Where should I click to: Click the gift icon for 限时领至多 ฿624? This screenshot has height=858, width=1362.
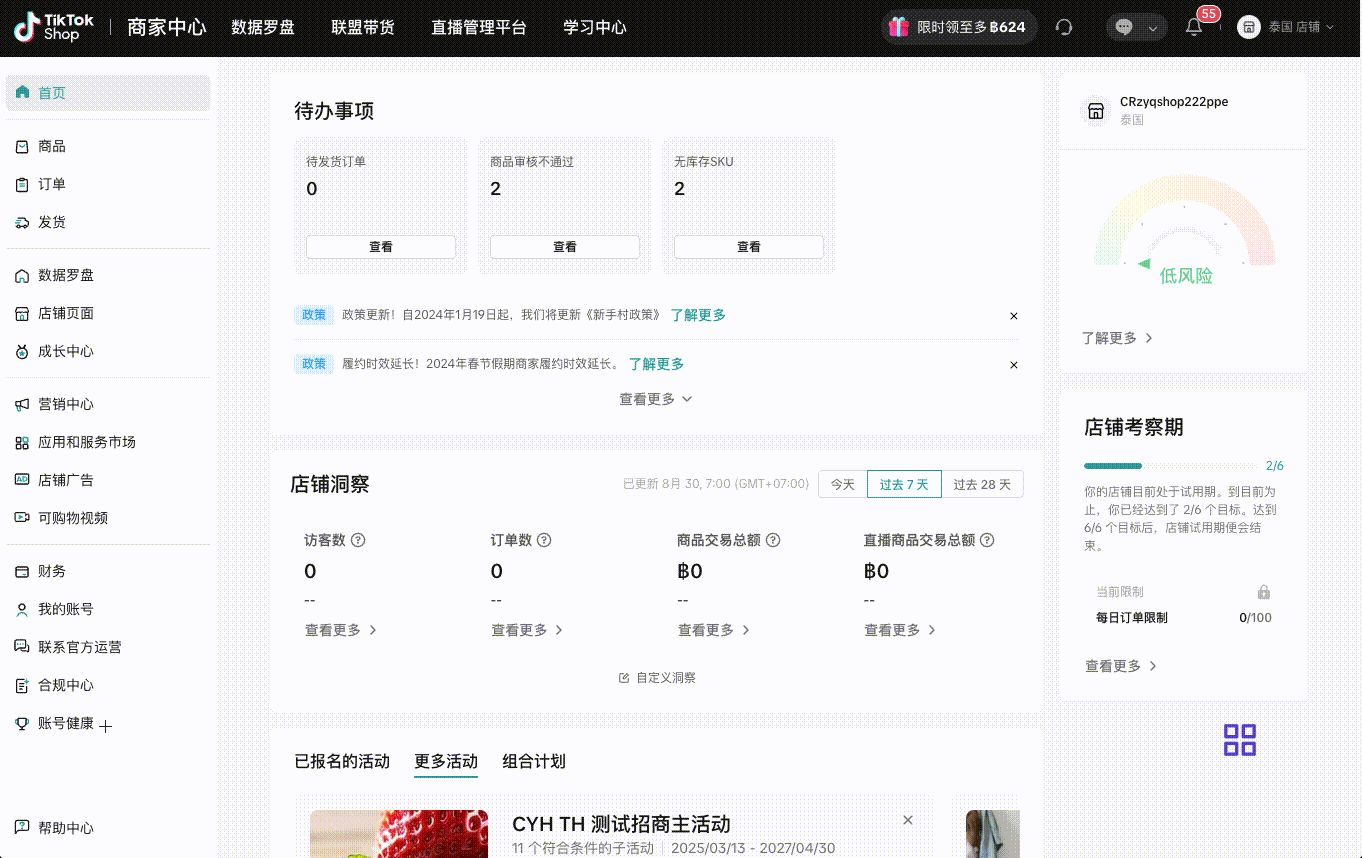[x=899, y=27]
